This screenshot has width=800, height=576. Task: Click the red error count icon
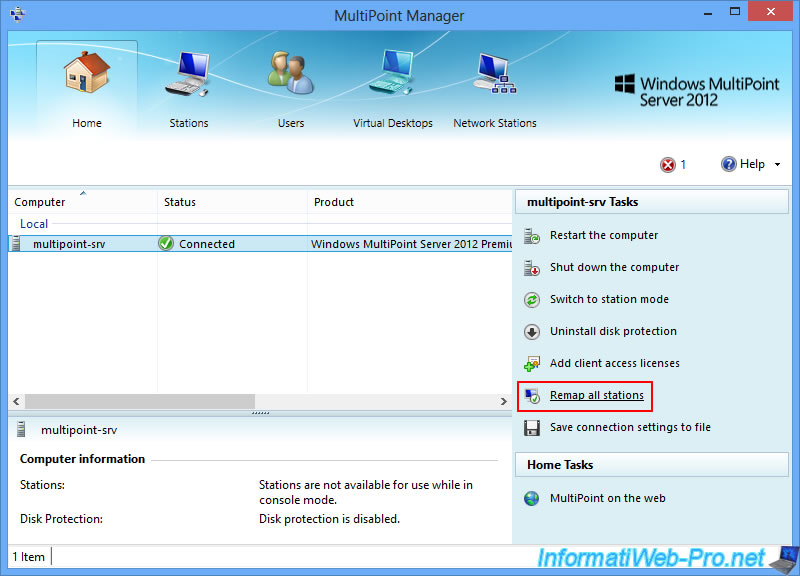pyautogui.click(x=667, y=165)
